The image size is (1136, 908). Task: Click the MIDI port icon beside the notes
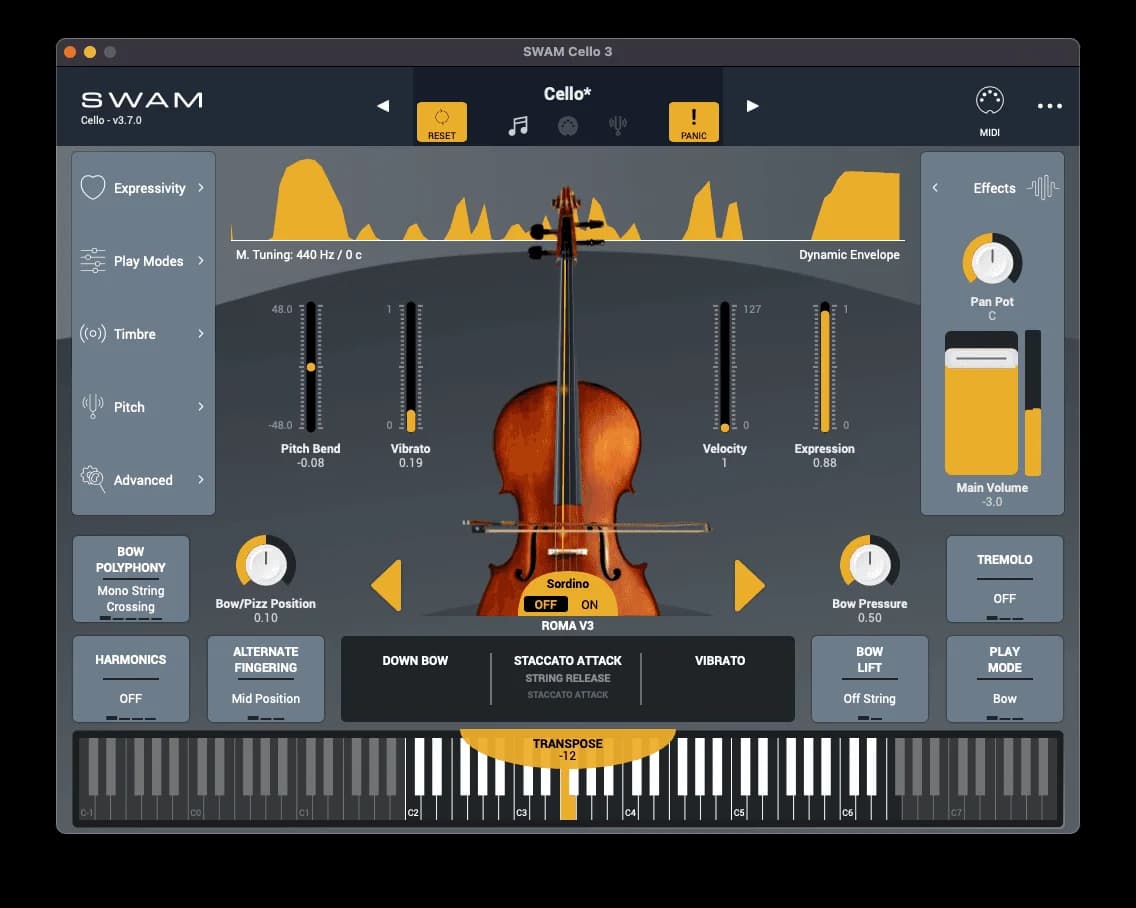568,126
